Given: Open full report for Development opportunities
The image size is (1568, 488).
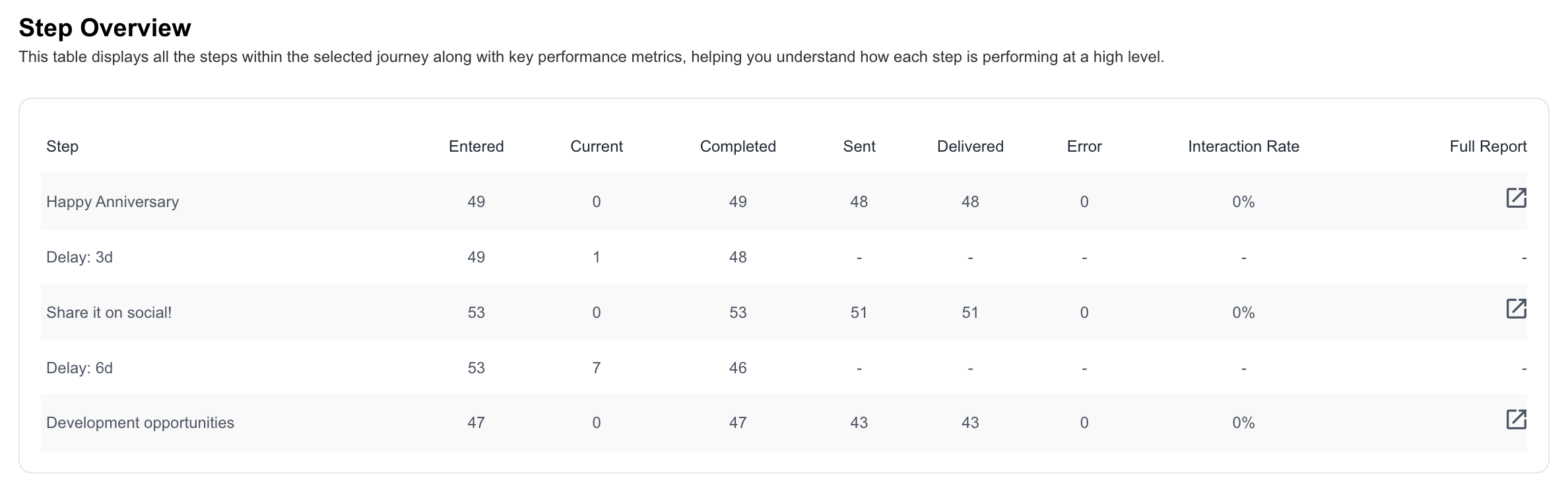Looking at the screenshot, I should coord(1516,419).
